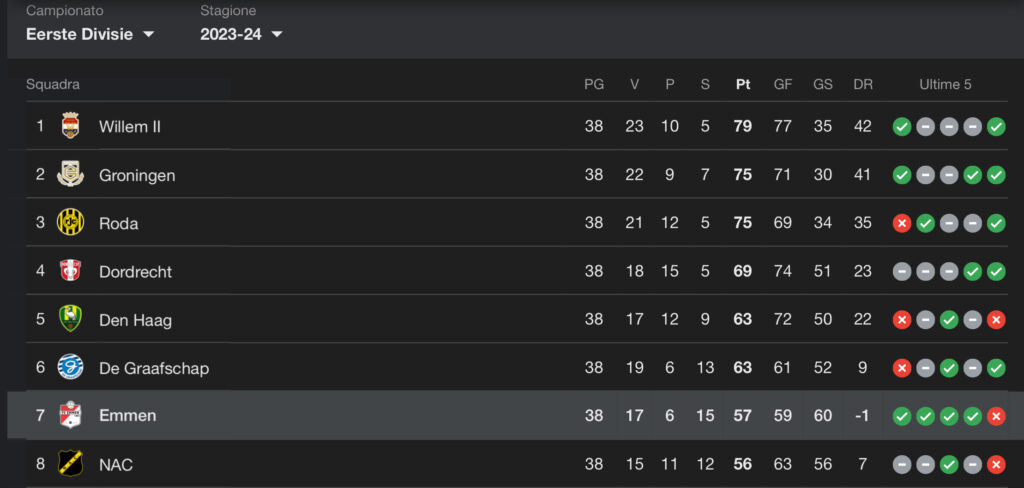Click the Den Haag club crest
The image size is (1024, 488).
(x=70, y=319)
